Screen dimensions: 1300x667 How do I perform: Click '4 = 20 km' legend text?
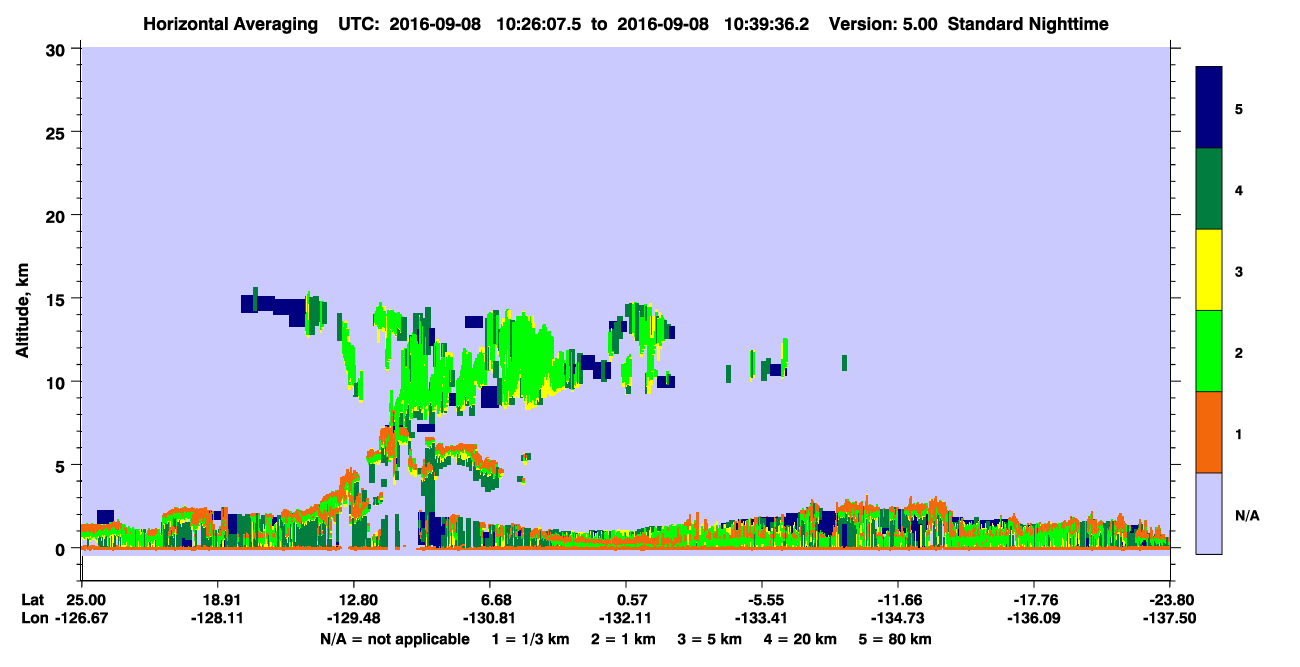coord(799,639)
